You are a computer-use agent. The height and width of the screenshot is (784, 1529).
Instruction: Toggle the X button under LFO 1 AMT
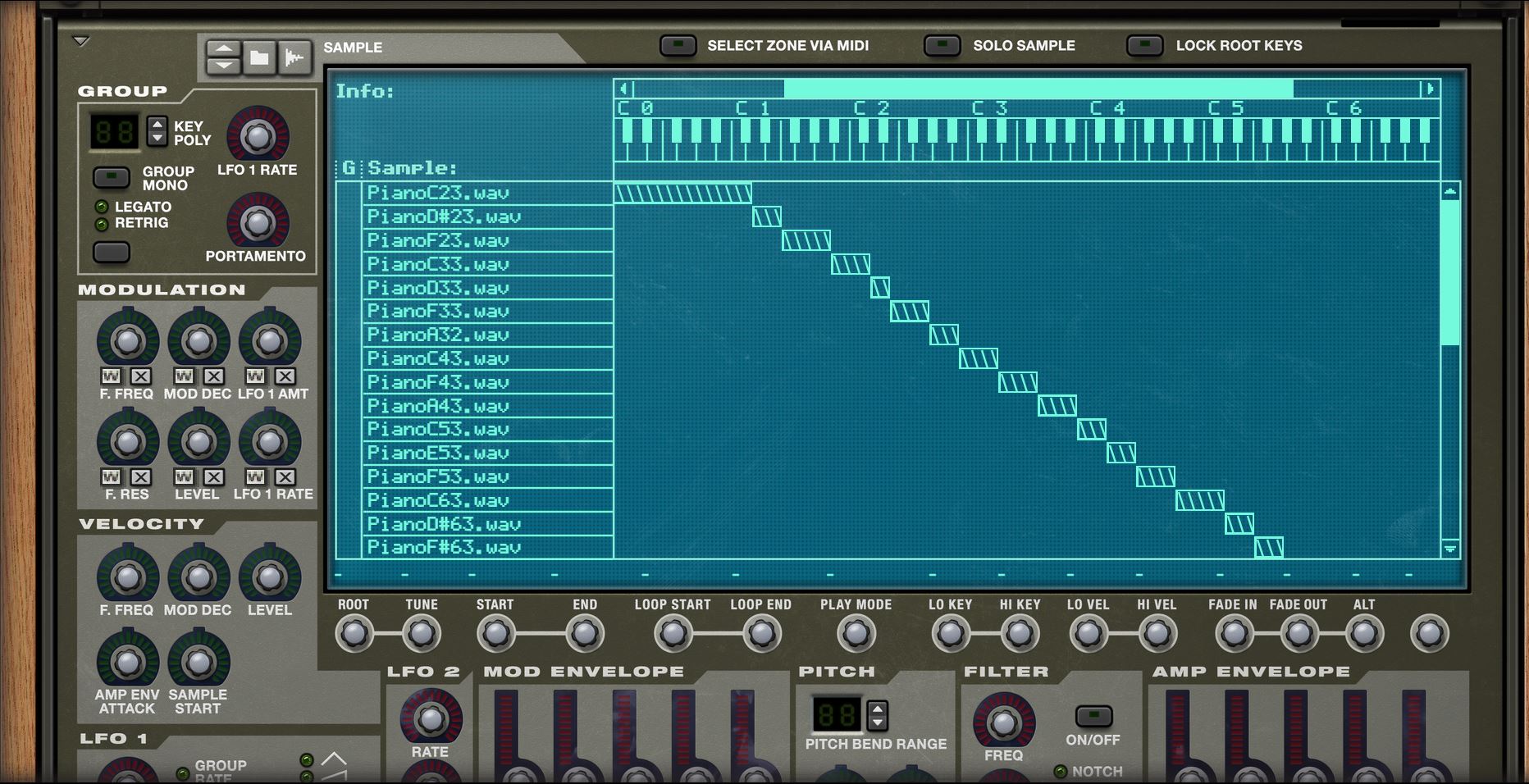[285, 376]
